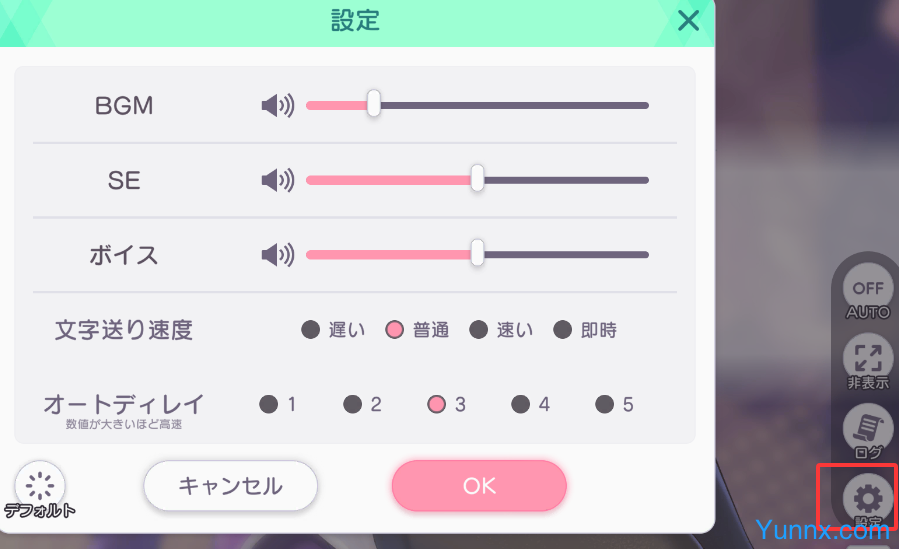899x549 pixels.
Task: Close the 設定 dialog with X
Action: point(688,20)
